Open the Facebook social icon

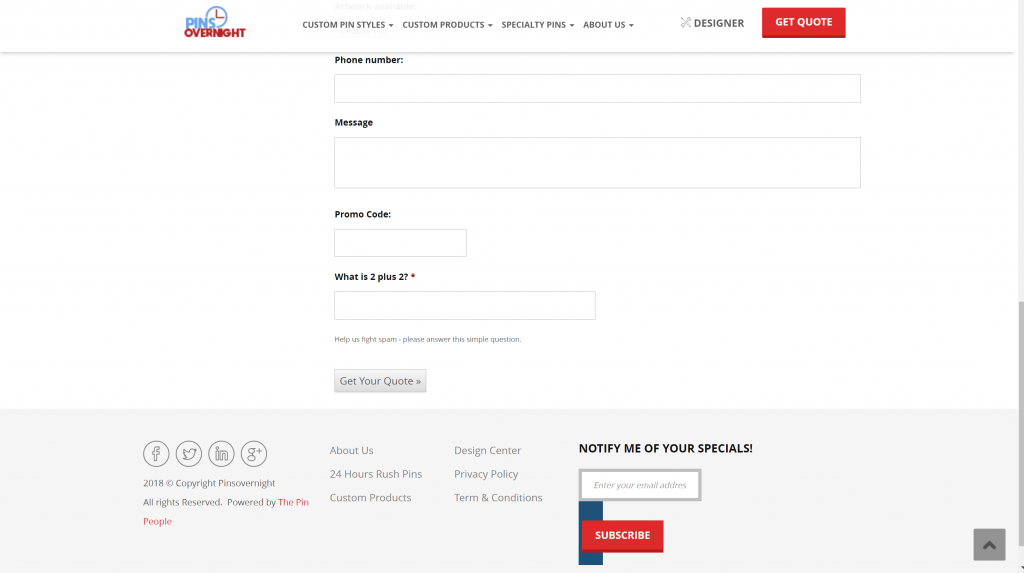coord(156,454)
